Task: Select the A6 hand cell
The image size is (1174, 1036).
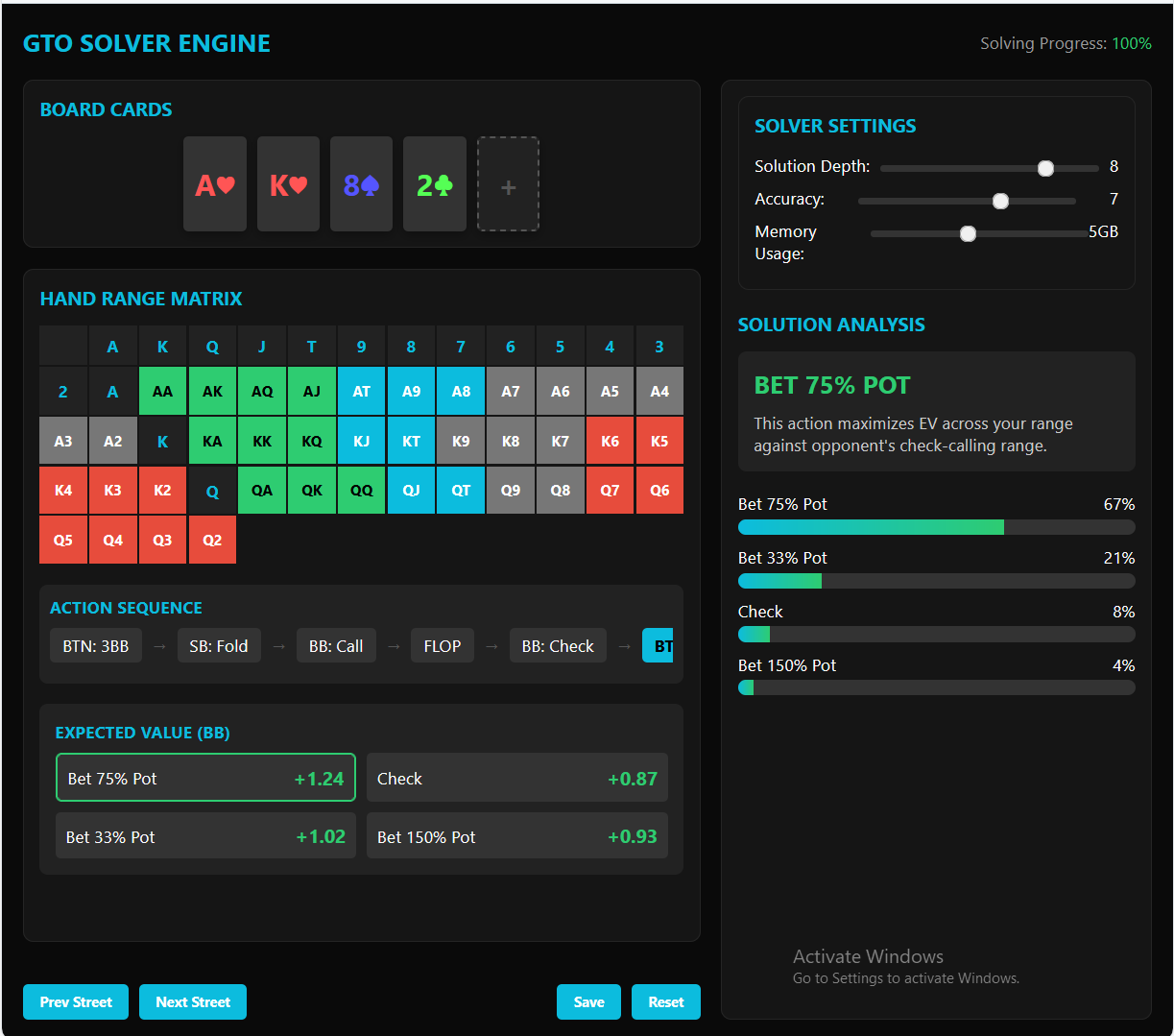Action: point(560,391)
